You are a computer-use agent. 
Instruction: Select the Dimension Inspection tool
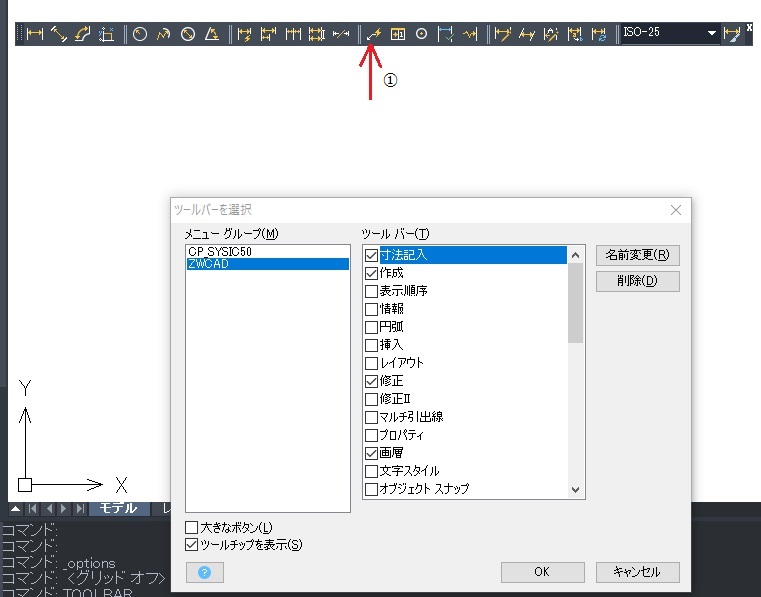click(x=445, y=34)
